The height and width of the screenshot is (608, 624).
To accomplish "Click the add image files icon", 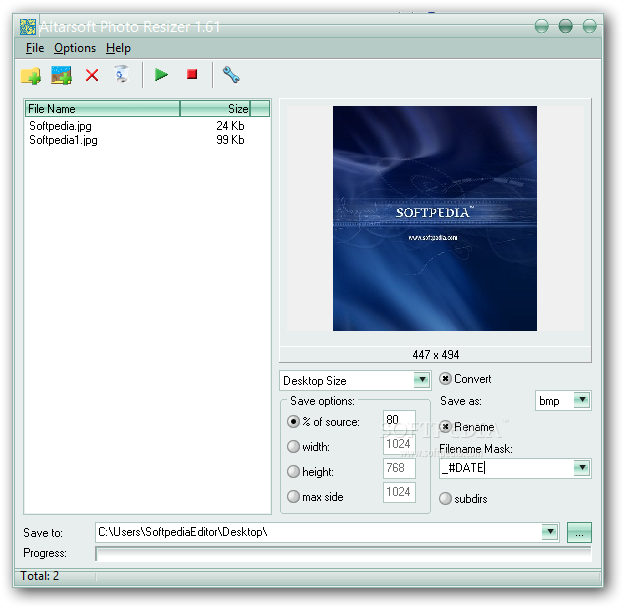I will 61,75.
